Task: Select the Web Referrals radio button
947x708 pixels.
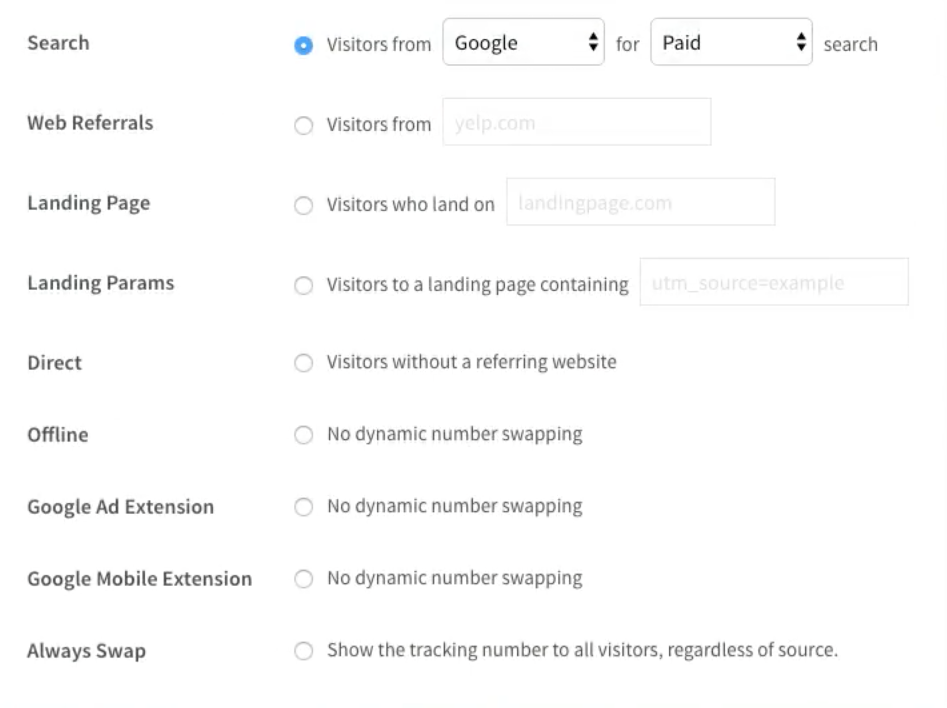Action: coord(303,126)
